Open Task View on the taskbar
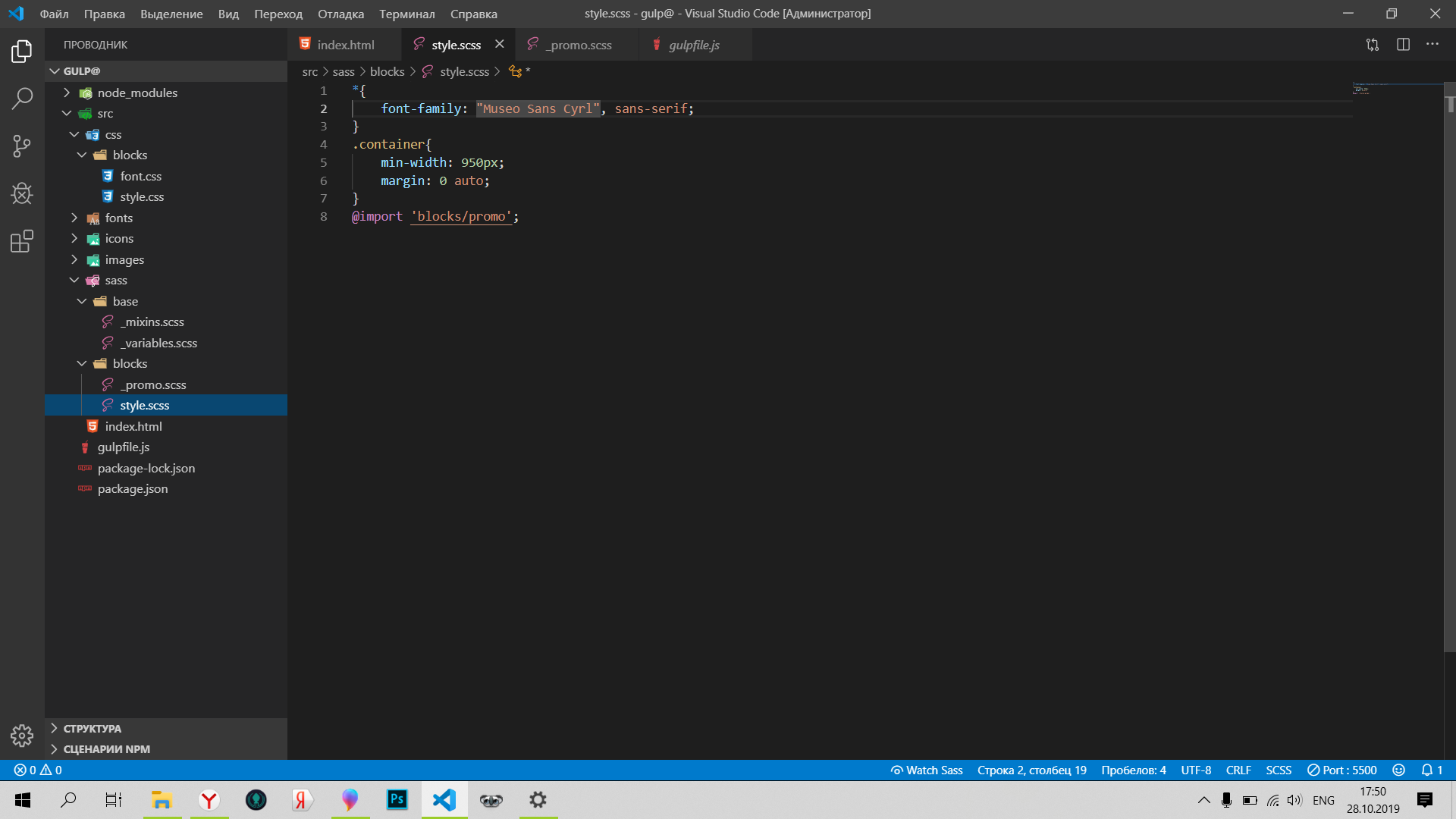Image resolution: width=1456 pixels, height=819 pixels. 114,800
